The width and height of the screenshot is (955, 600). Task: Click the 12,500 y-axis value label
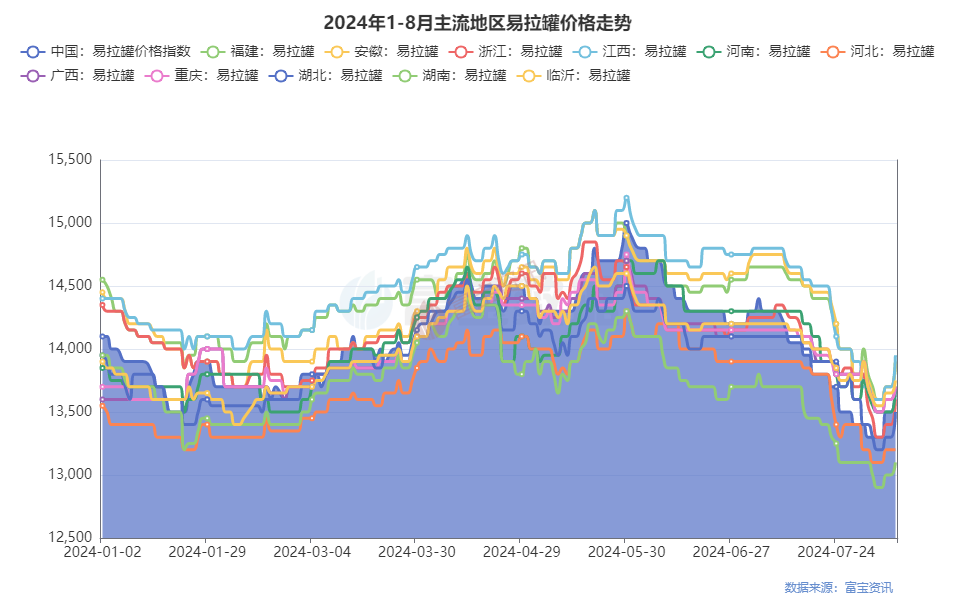[70, 538]
